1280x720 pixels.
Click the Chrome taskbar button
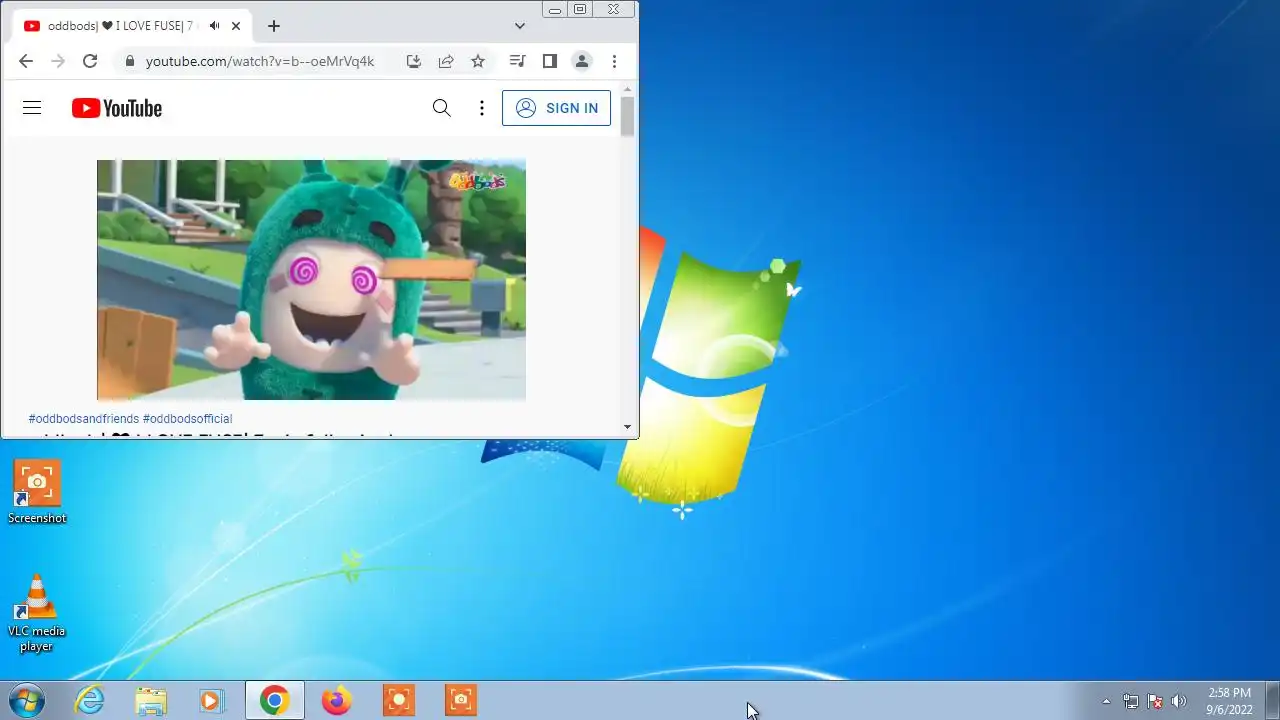point(275,700)
